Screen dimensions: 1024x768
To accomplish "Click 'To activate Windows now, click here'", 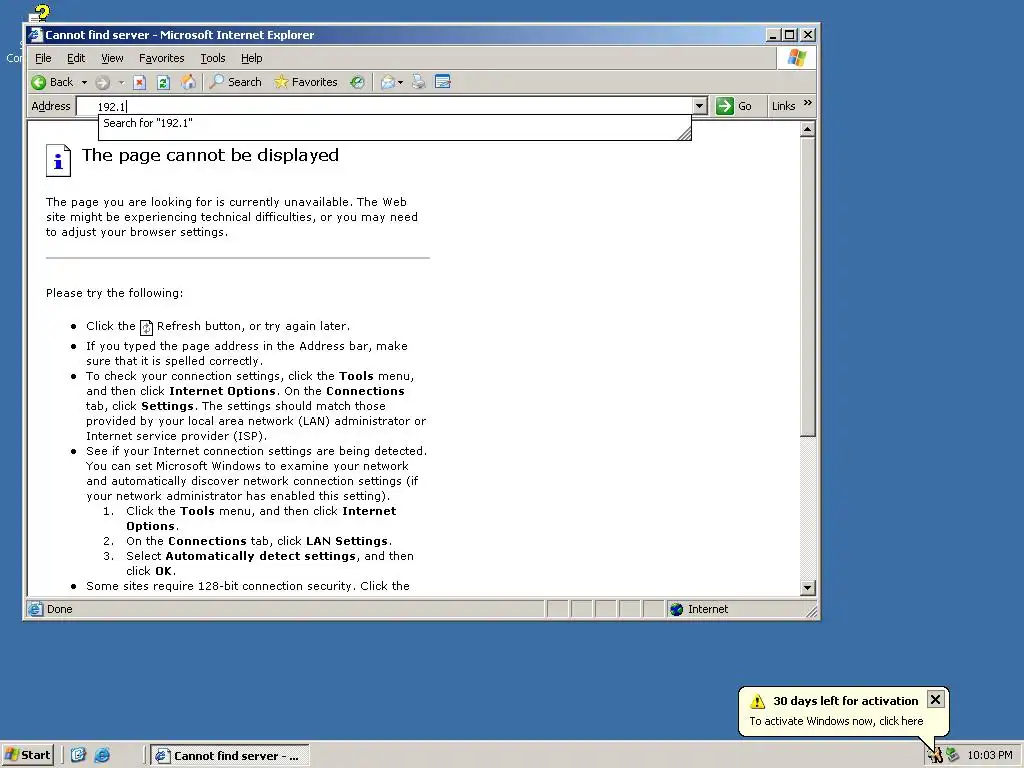I will (x=836, y=721).
